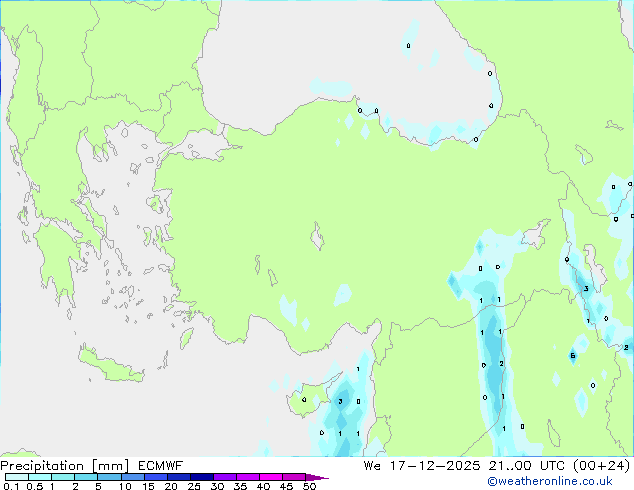Viewport: 634px width, 490px height.
Task: Pick the 15–20 mm legend color box
Action: (155, 477)
